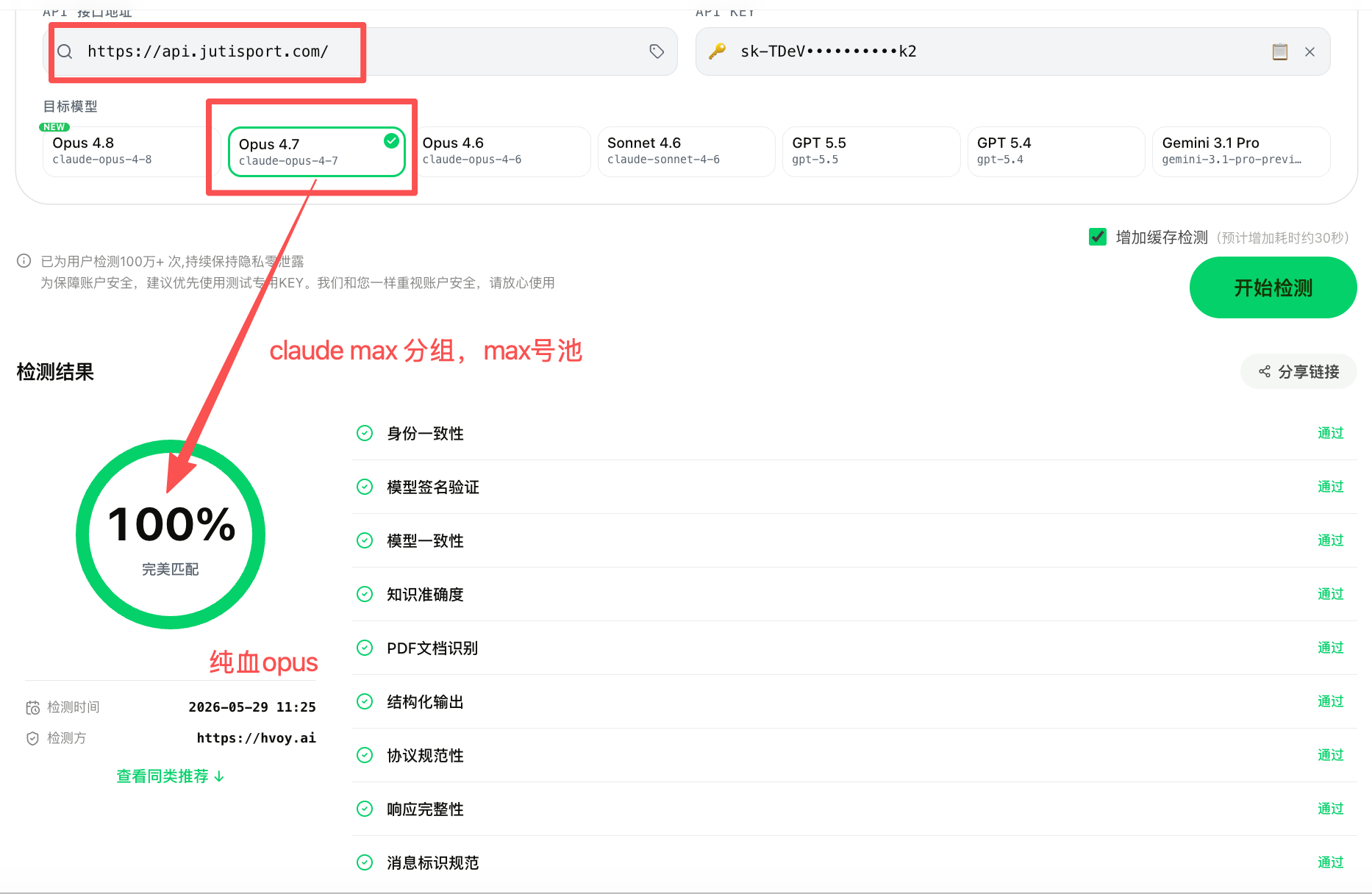The width and height of the screenshot is (1372, 894).
Task: Click the 检测结果 section heading
Action: point(55,372)
